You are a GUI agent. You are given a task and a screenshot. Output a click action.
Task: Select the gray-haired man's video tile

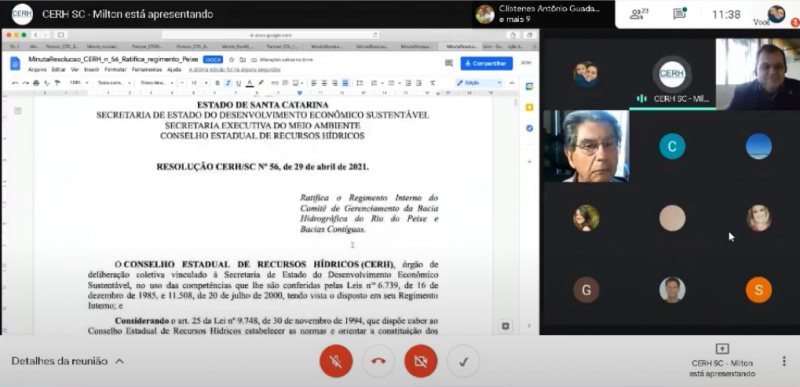(586, 146)
